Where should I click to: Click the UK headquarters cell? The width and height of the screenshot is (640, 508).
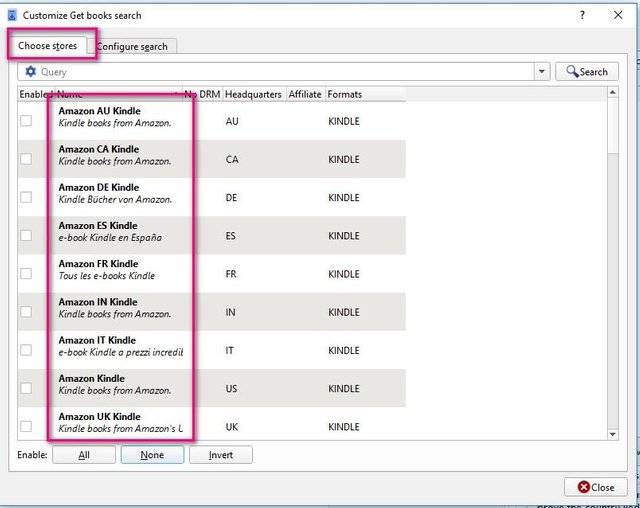tap(231, 427)
